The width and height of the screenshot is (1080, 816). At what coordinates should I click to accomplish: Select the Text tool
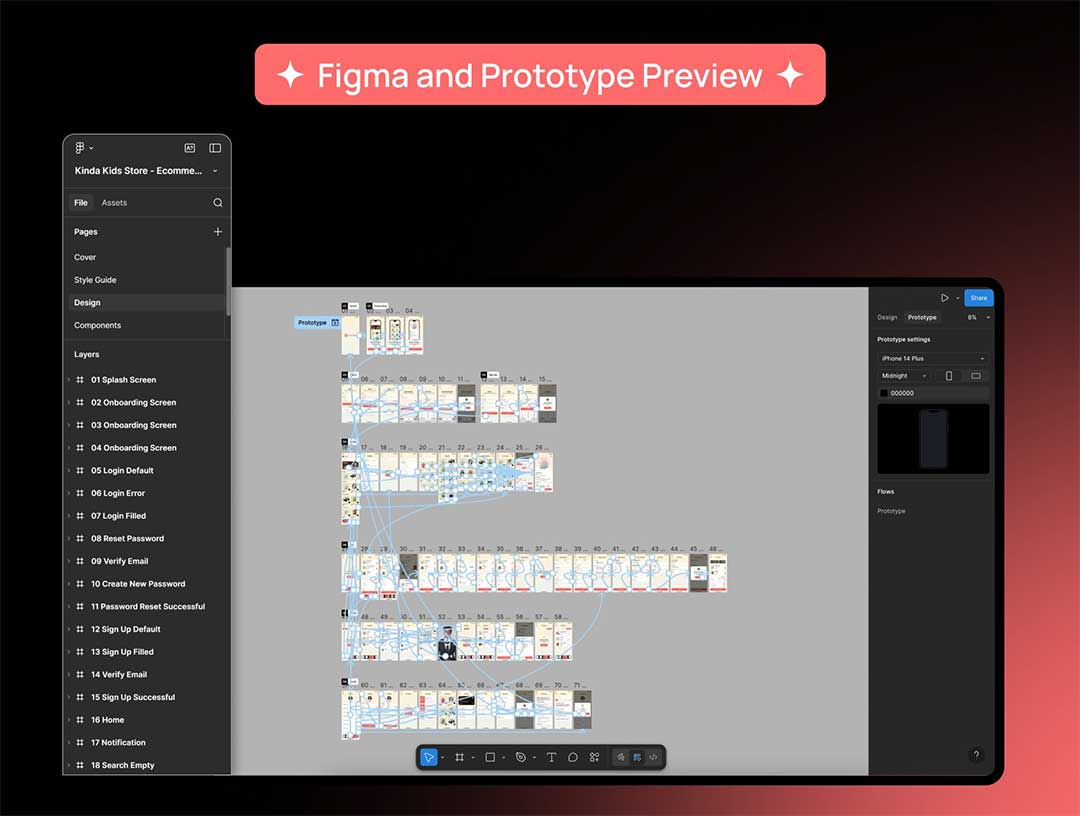click(551, 757)
